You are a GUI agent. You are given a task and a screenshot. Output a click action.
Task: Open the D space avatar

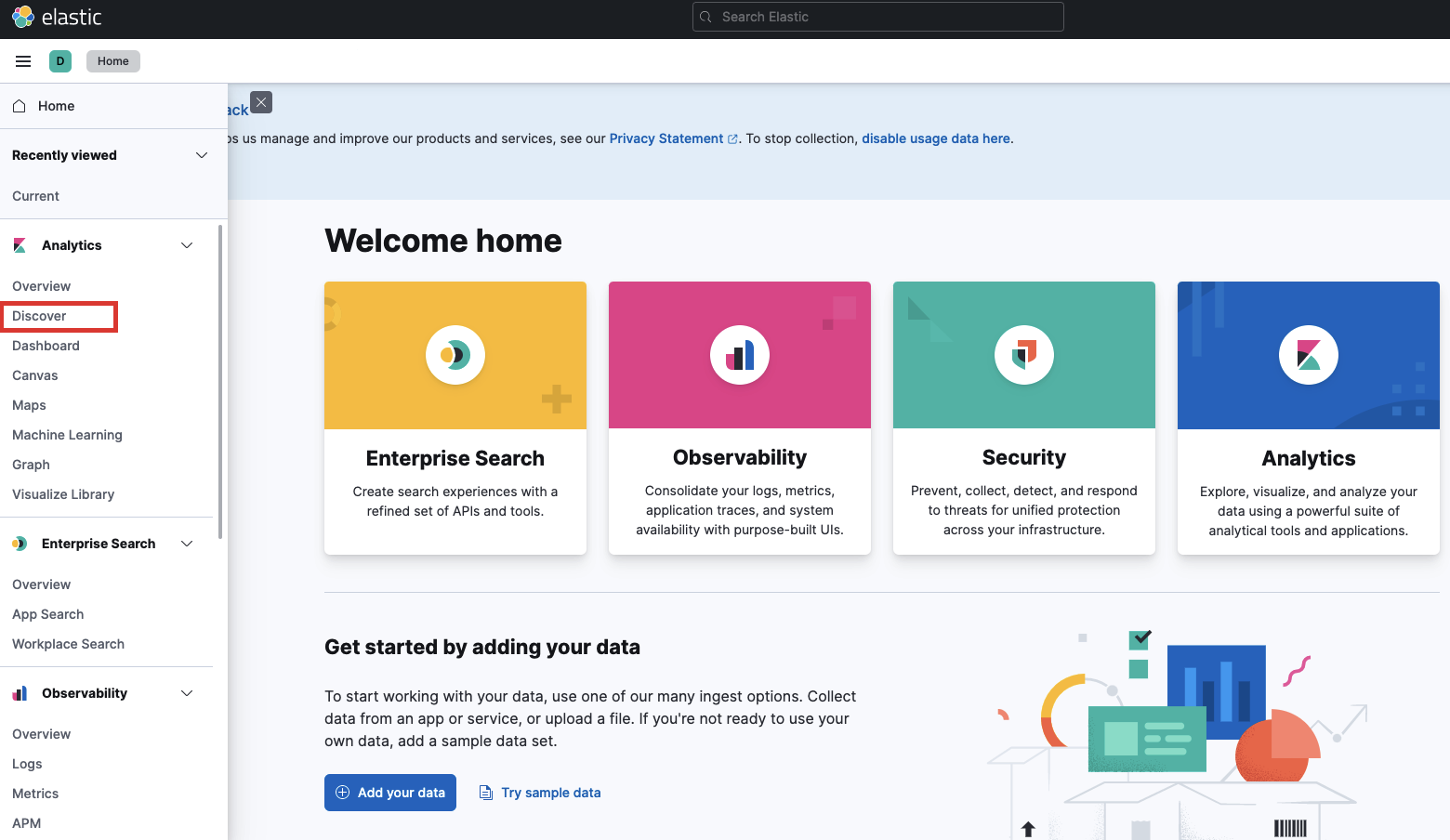(60, 61)
